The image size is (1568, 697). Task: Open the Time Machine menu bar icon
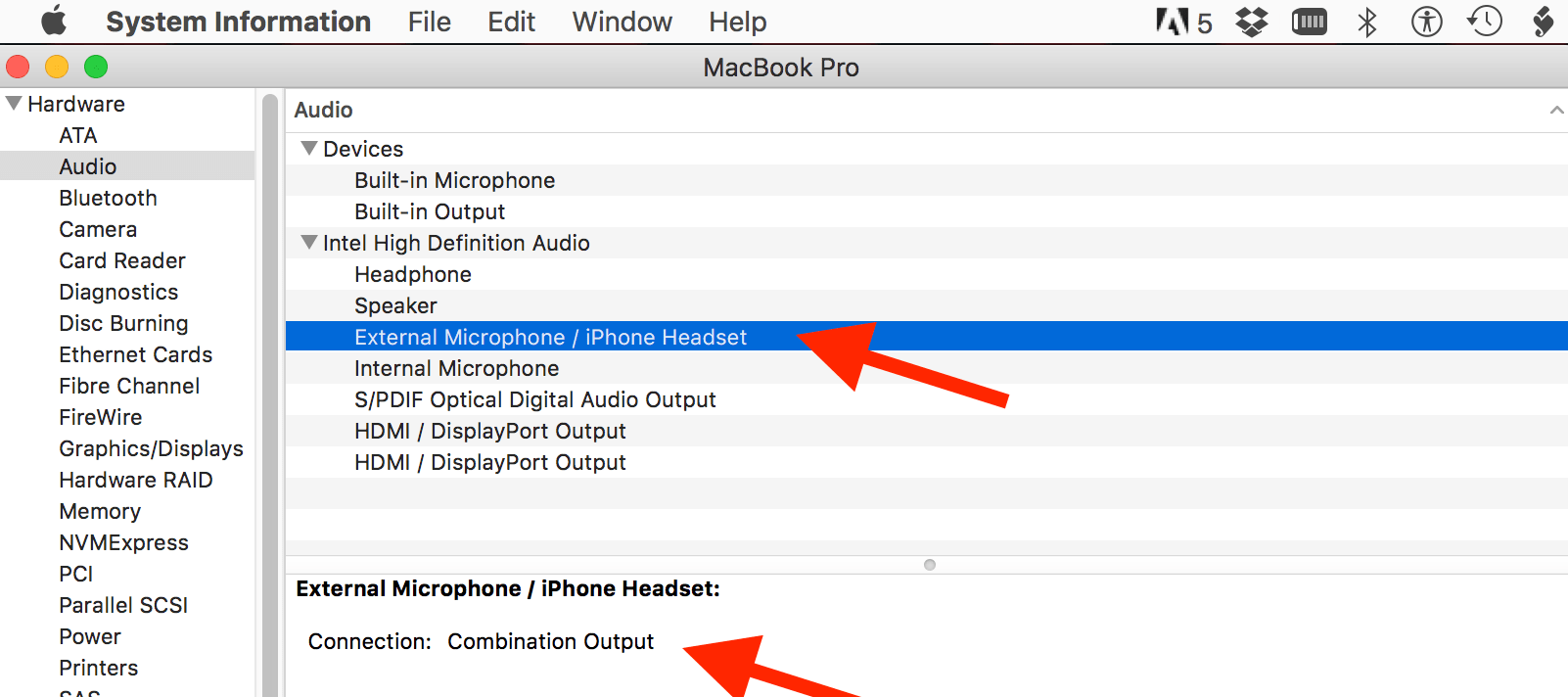pyautogui.click(x=1485, y=20)
